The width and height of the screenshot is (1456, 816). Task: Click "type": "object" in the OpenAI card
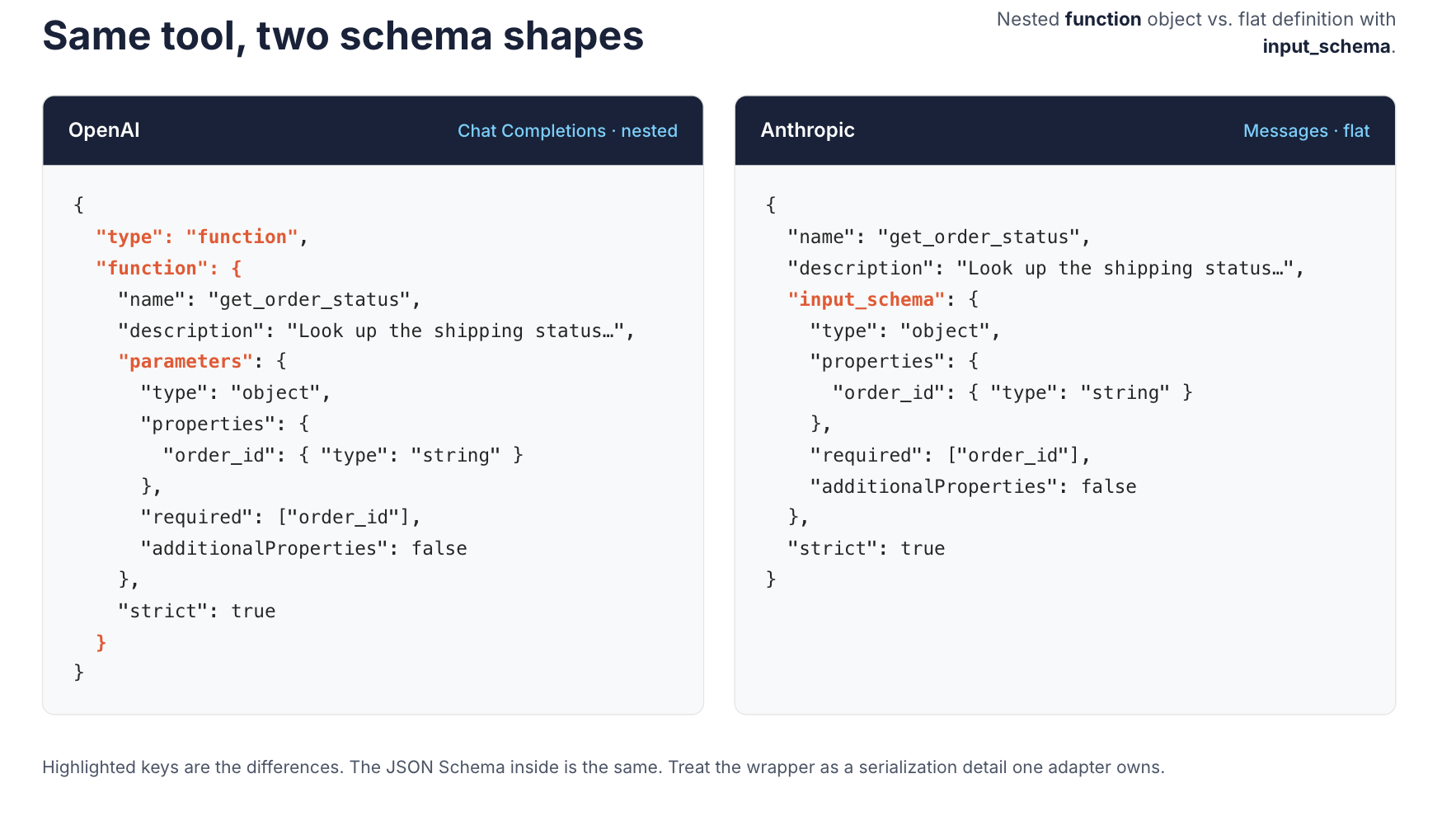tap(236, 393)
